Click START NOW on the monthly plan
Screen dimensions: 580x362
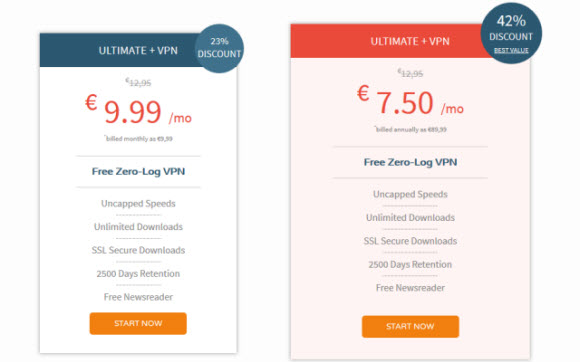(138, 324)
